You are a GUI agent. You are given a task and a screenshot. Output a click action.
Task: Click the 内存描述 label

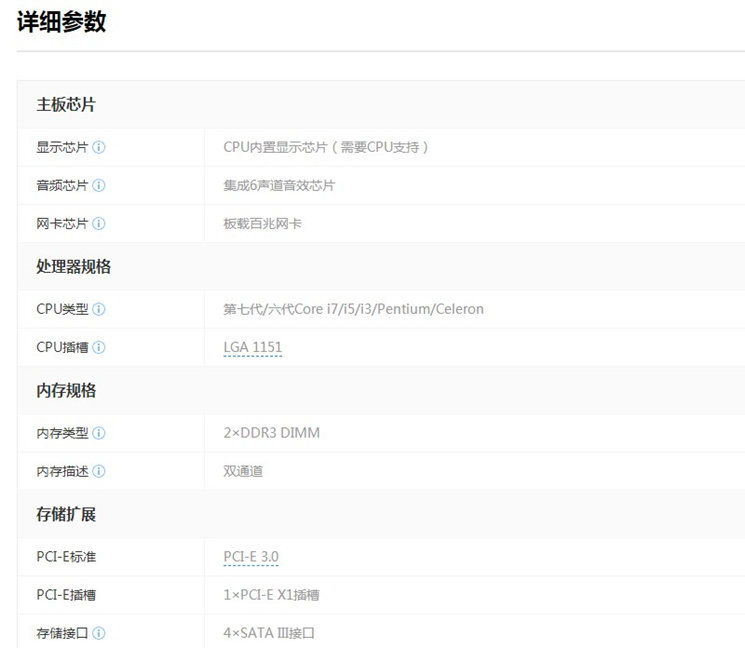coord(62,471)
